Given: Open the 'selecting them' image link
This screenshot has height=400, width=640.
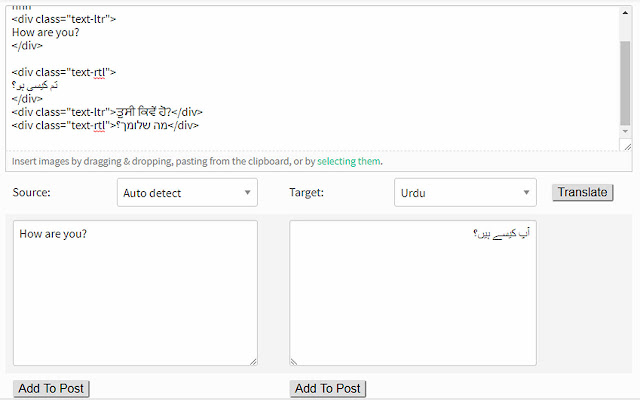Looking at the screenshot, I should [349, 161].
